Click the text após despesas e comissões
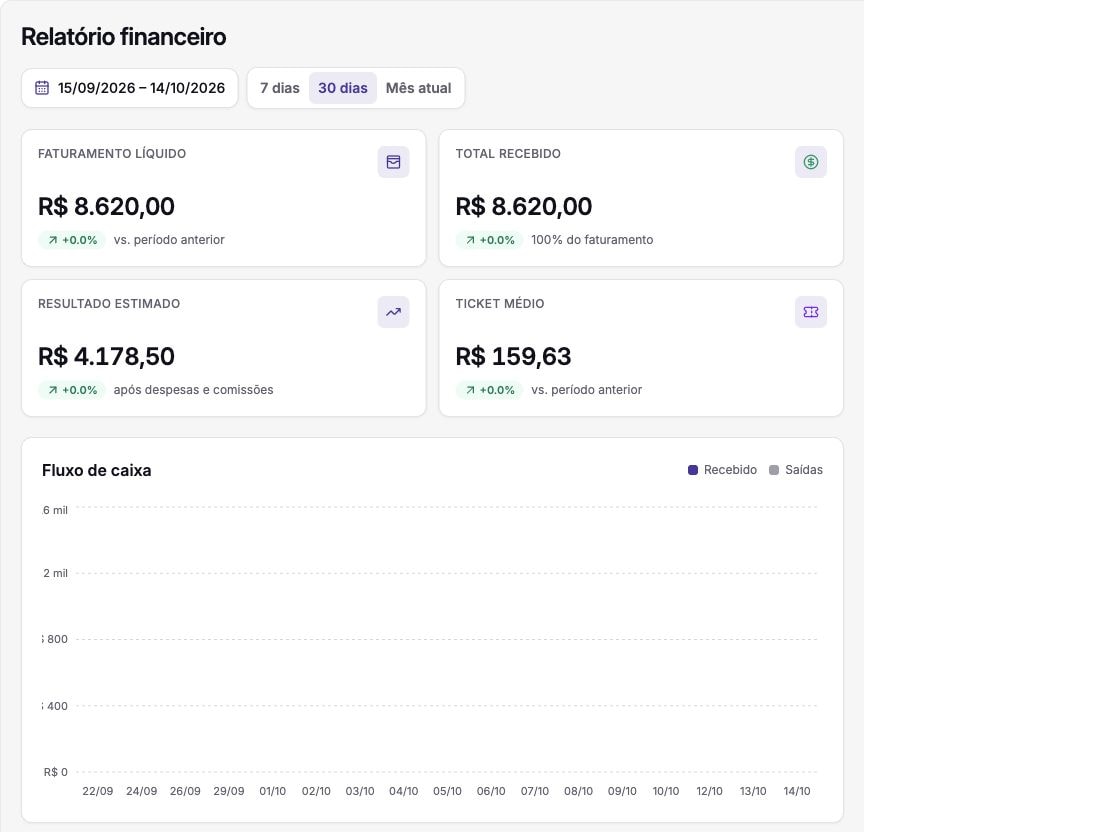Screen dimensions: 1100x832 point(194,390)
